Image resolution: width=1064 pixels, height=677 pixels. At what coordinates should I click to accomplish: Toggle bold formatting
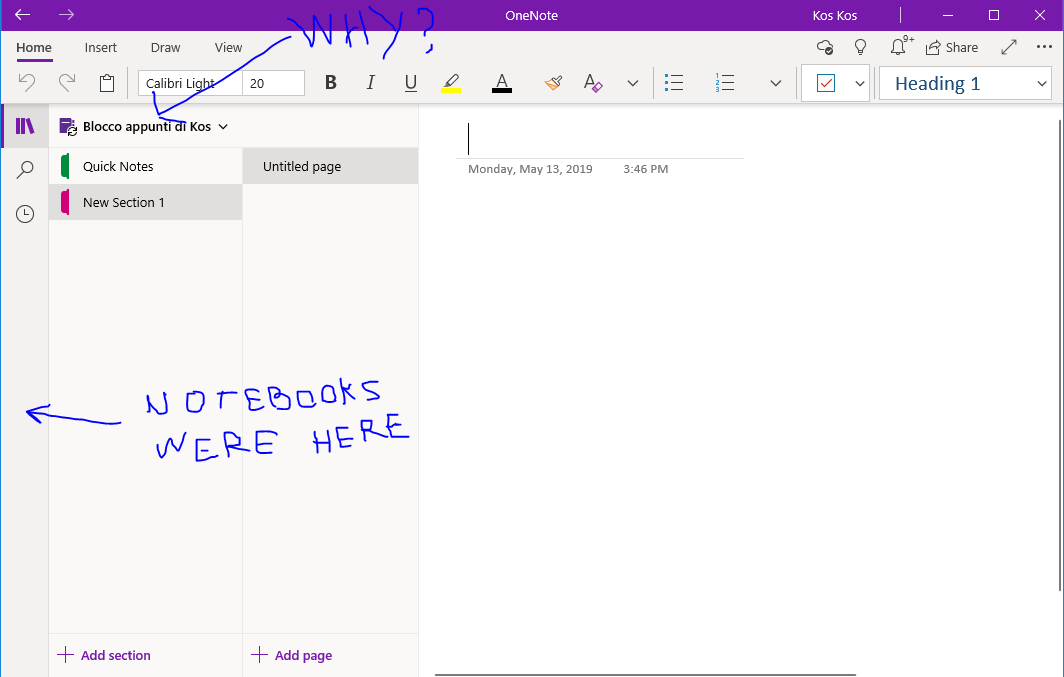pyautogui.click(x=330, y=83)
